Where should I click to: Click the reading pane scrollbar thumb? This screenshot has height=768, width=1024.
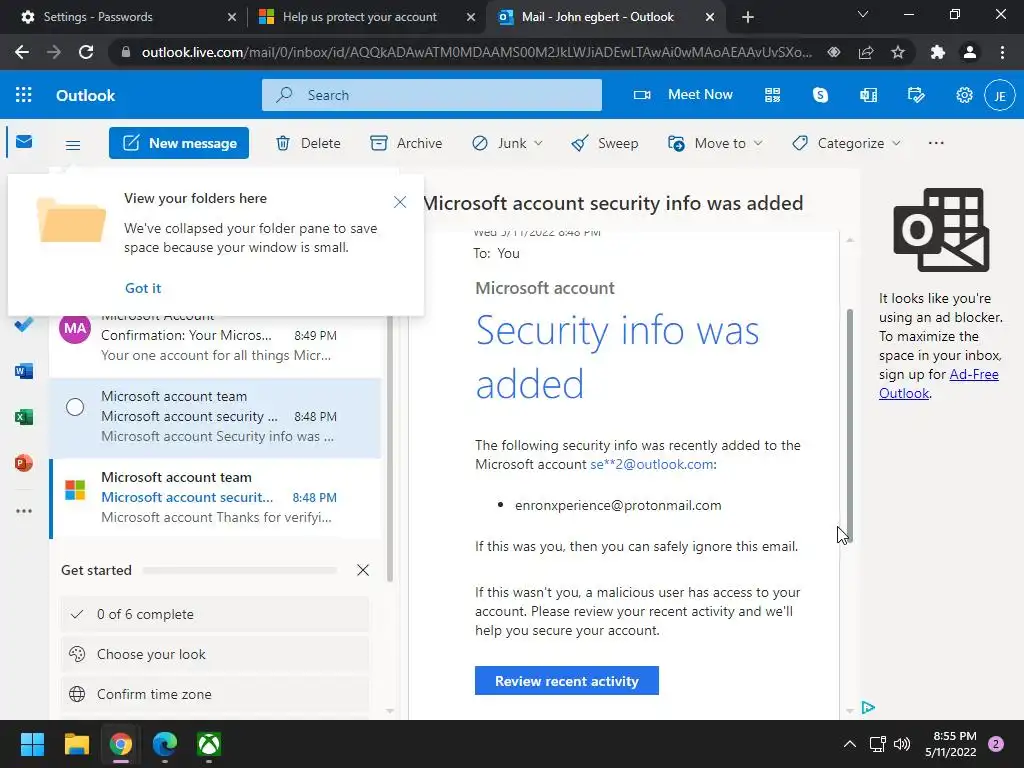(850, 424)
